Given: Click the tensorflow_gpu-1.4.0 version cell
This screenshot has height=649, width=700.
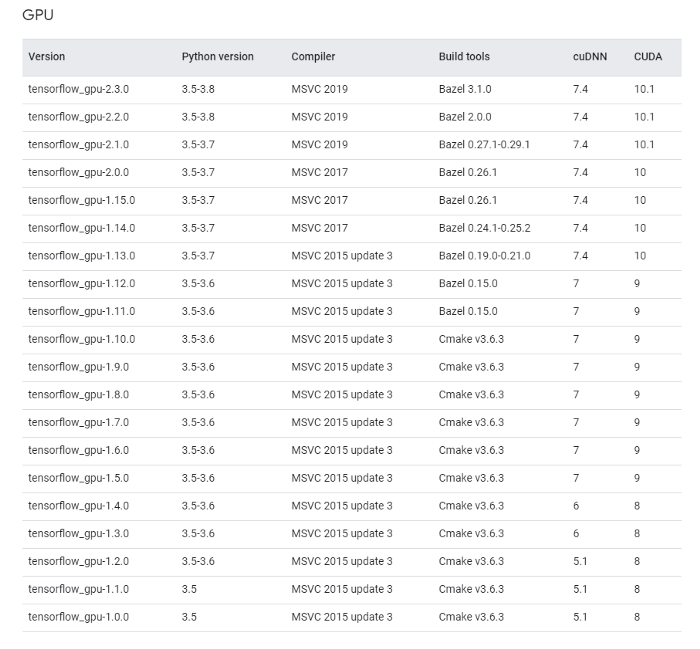Looking at the screenshot, I should pos(78,506).
